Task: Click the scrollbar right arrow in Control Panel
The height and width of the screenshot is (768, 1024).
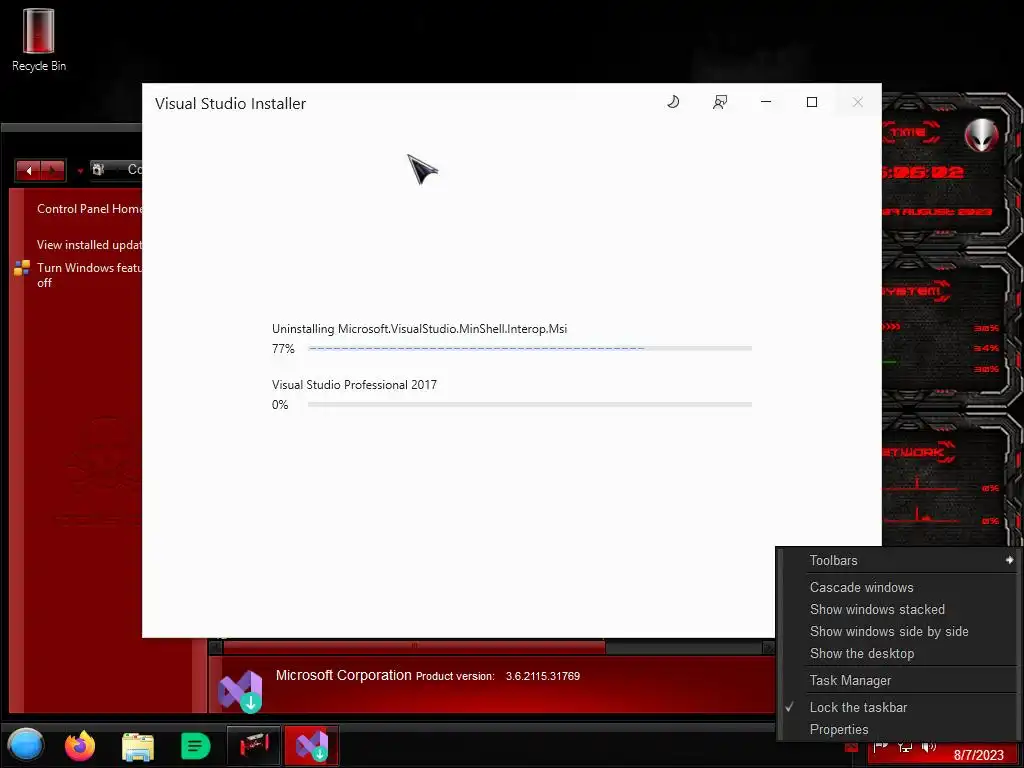Action: click(x=769, y=647)
